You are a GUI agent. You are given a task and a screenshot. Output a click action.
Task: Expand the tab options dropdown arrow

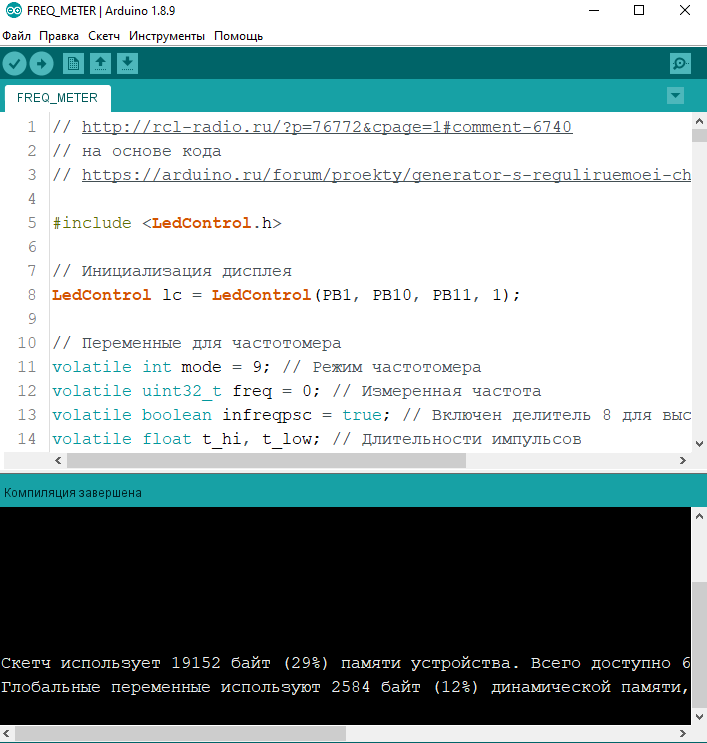[x=675, y=95]
